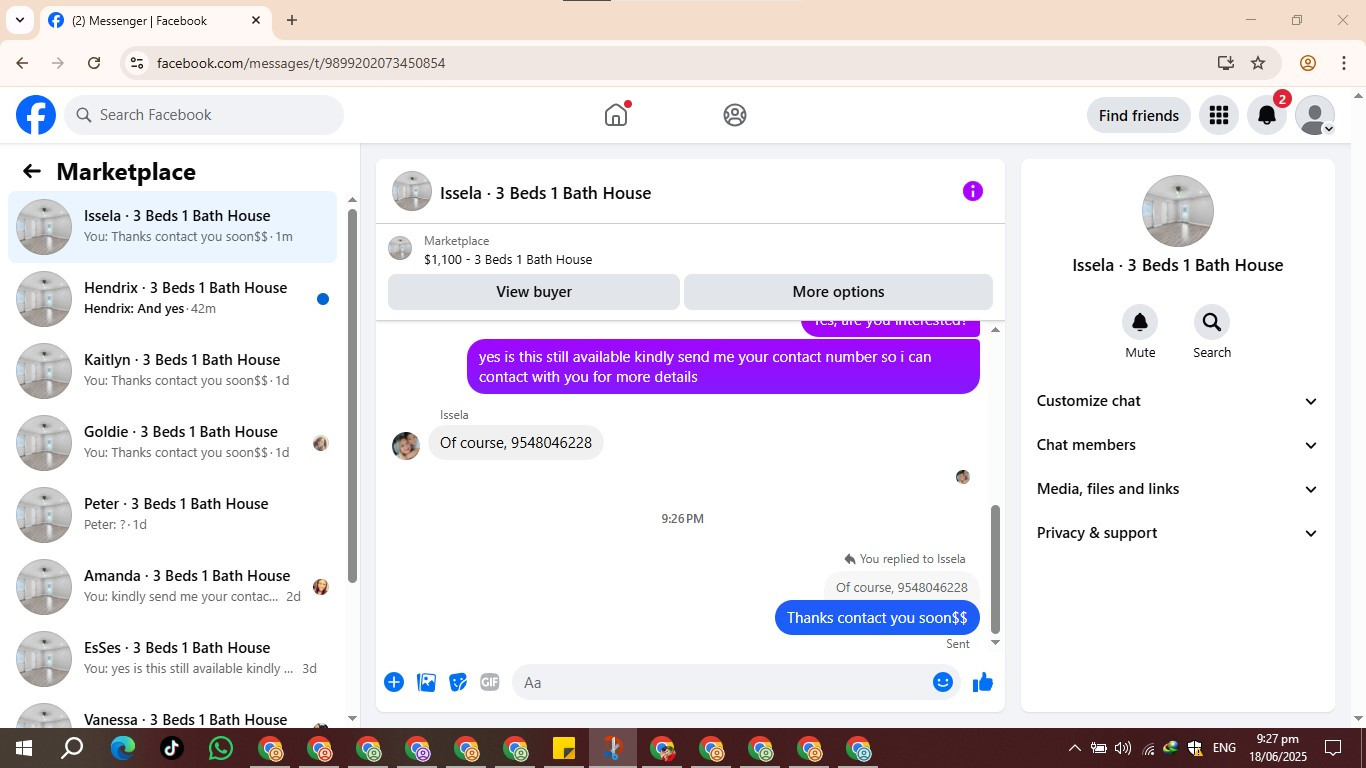Send a thumbs-up like
Image resolution: width=1366 pixels, height=768 pixels.
tap(983, 682)
